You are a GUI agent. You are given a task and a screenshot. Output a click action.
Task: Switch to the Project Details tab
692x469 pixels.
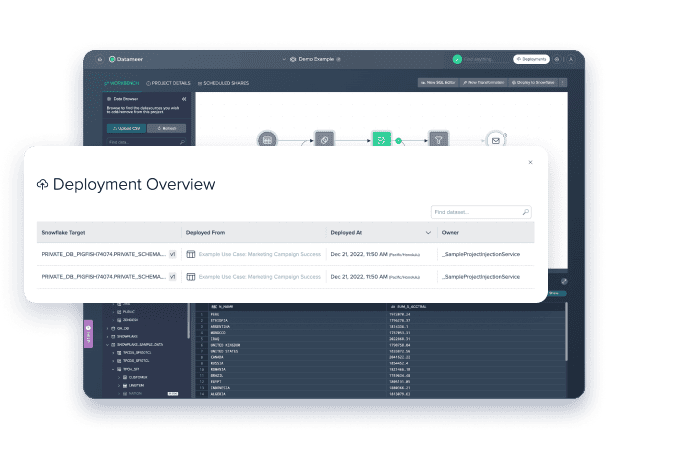coord(168,83)
